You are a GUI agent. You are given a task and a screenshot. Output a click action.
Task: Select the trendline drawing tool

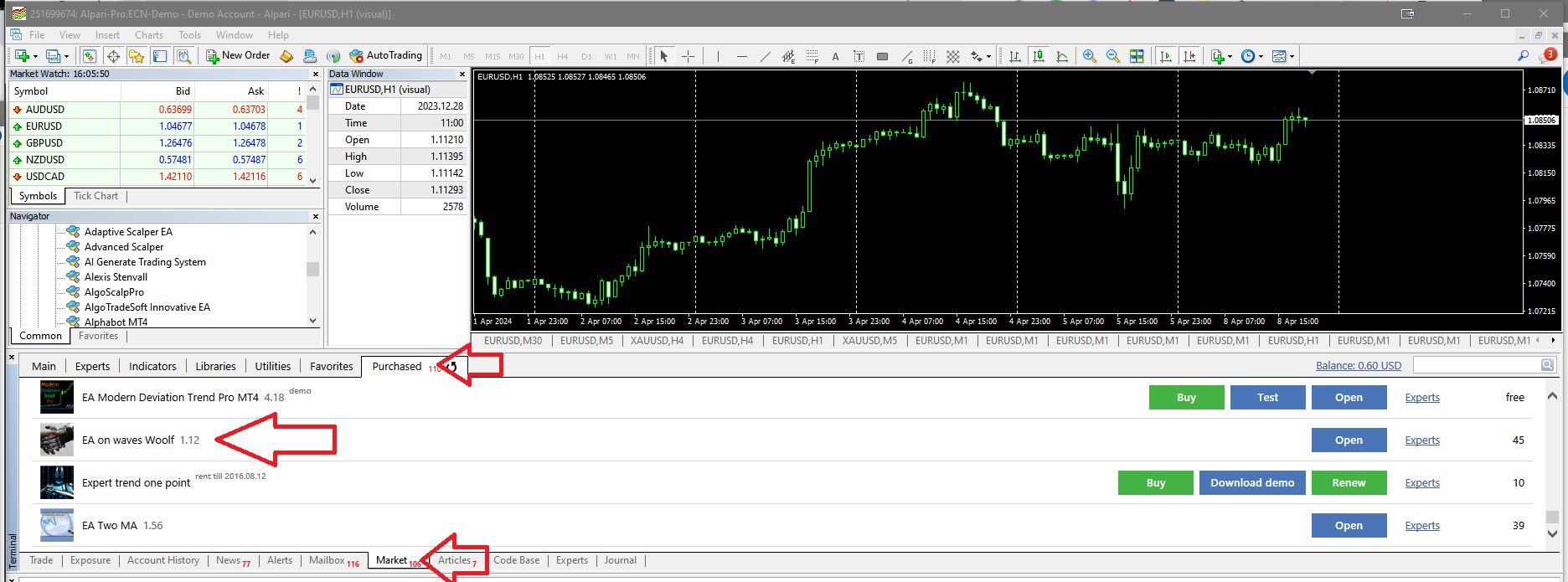765,56
